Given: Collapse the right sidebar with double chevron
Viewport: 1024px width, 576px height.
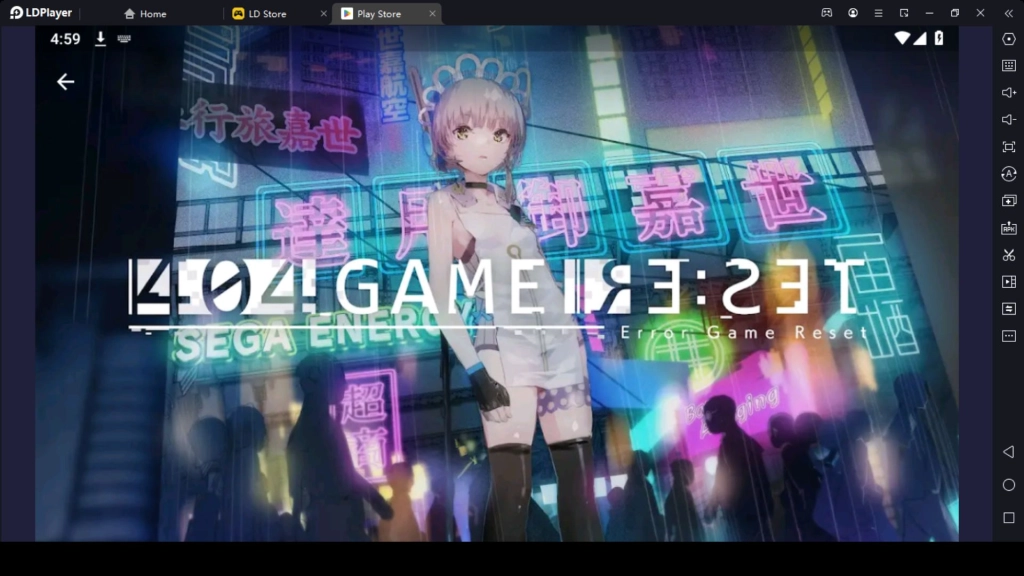Looking at the screenshot, I should pyautogui.click(x=1008, y=13).
